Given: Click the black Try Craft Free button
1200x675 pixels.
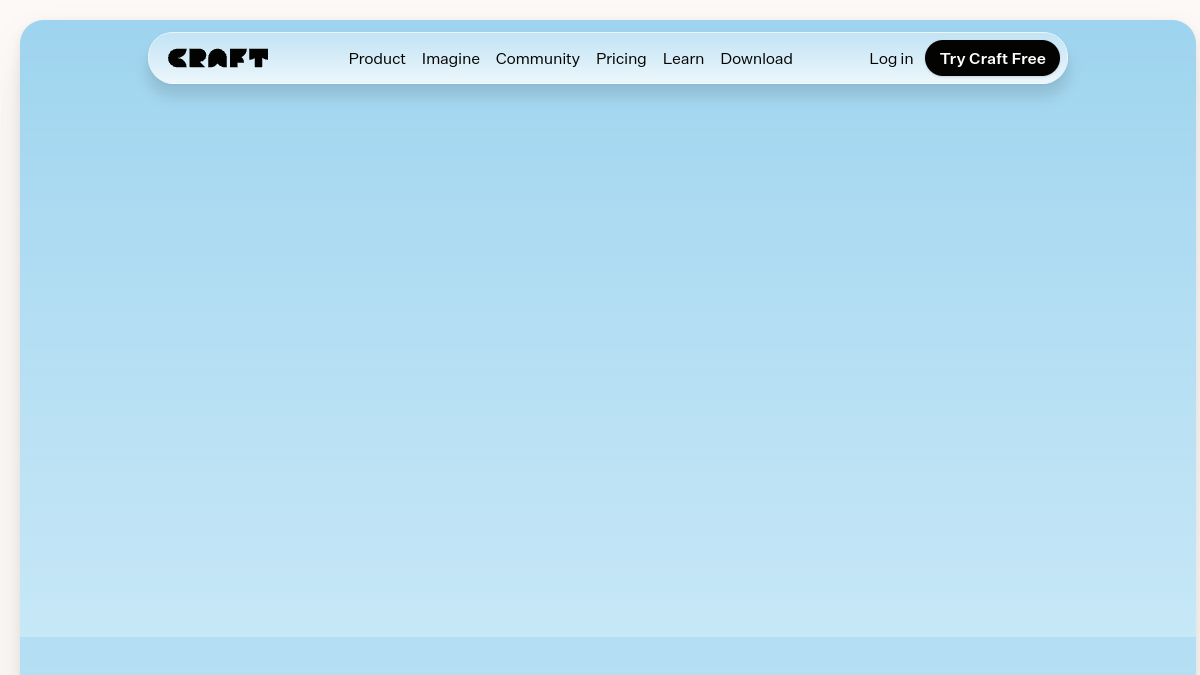Looking at the screenshot, I should tap(992, 58).
